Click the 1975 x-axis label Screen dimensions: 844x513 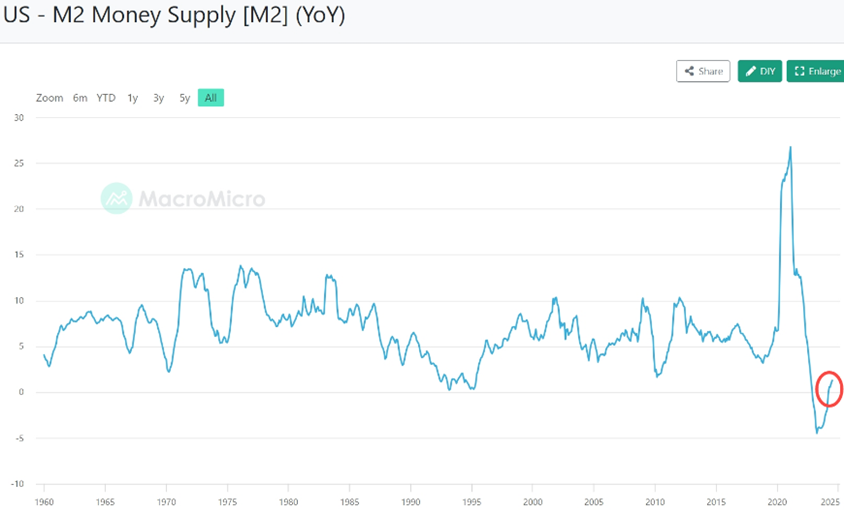pyautogui.click(x=227, y=502)
